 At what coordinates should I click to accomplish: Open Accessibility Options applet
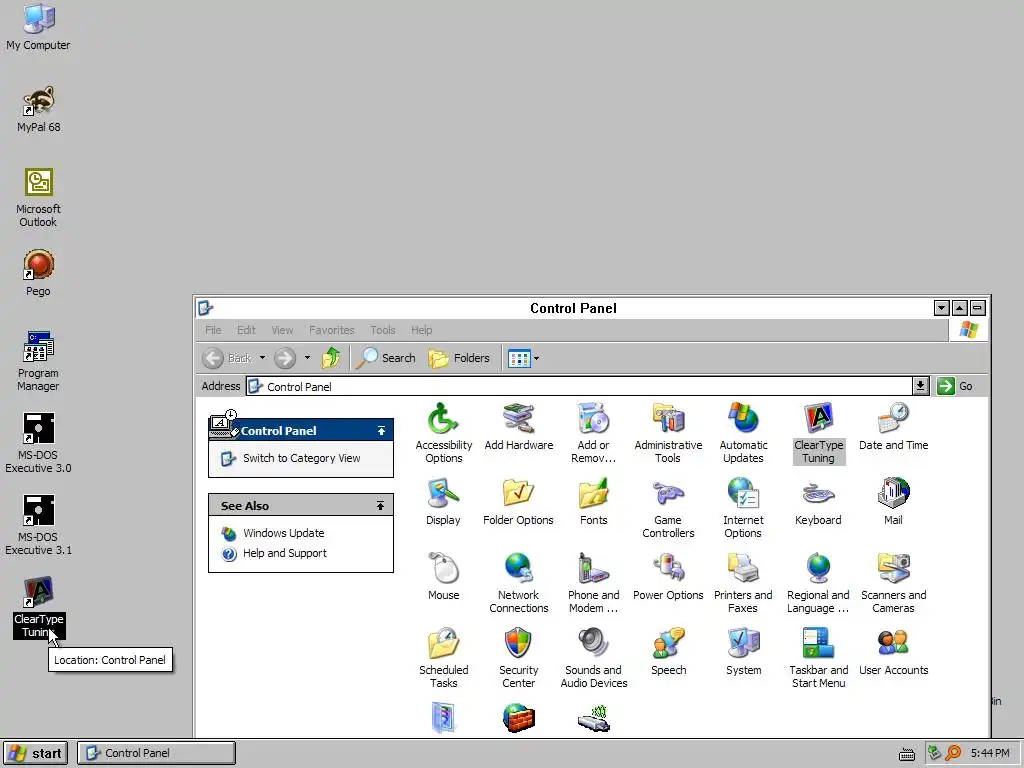(x=443, y=432)
